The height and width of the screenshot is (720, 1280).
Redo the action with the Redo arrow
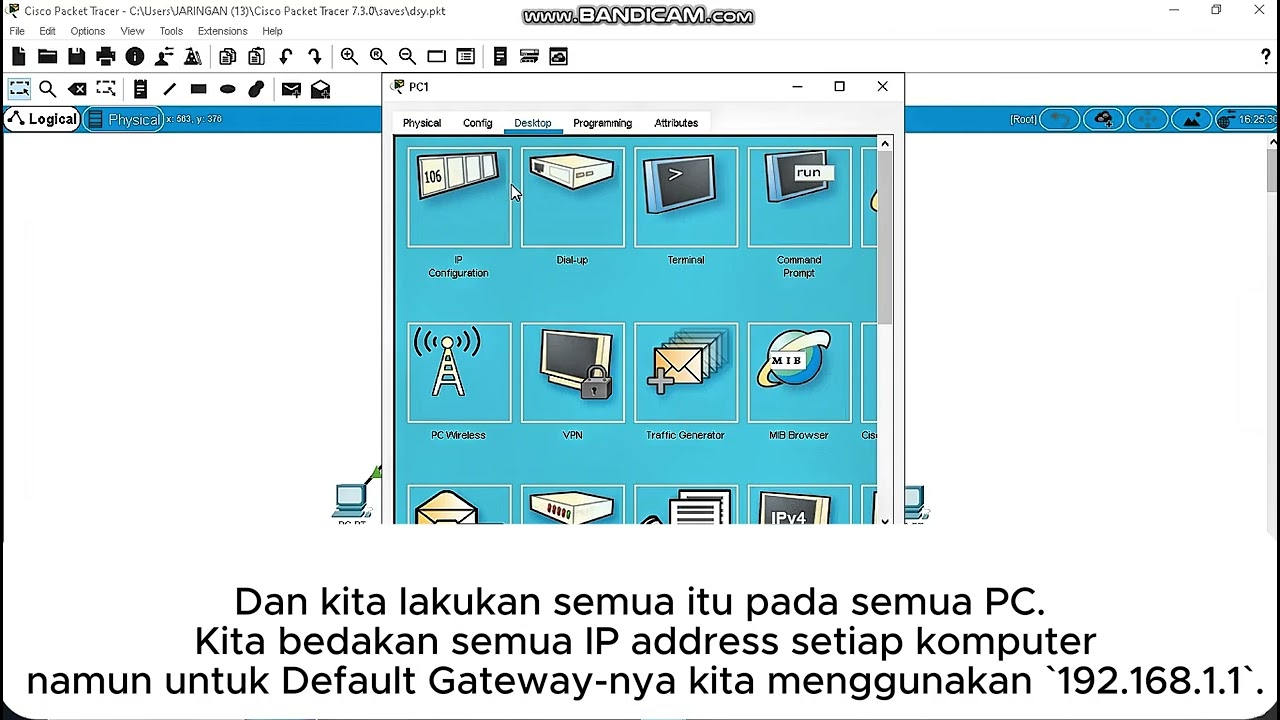(315, 57)
